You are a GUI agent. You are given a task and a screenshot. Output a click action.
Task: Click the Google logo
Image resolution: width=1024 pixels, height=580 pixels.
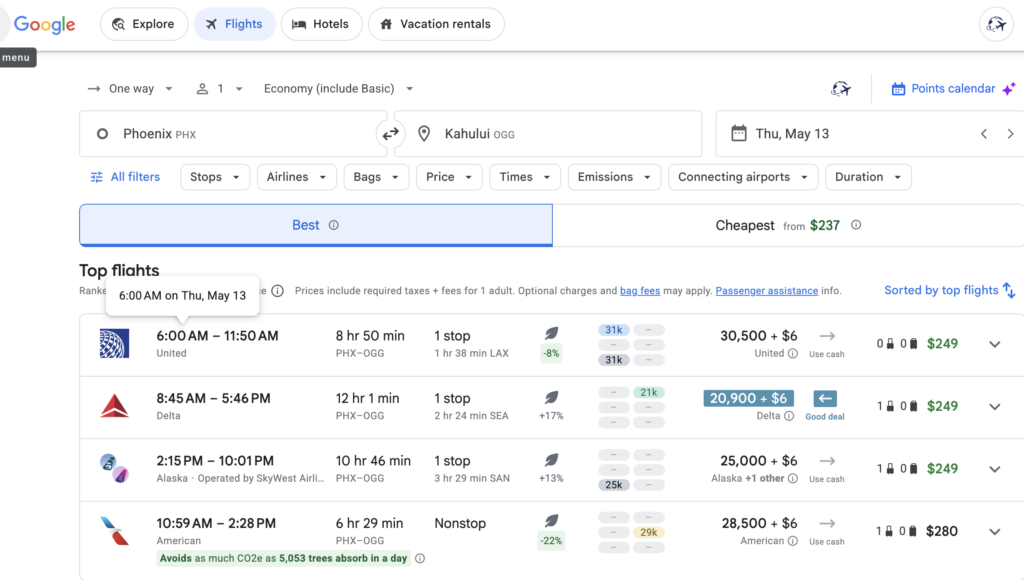click(44, 24)
